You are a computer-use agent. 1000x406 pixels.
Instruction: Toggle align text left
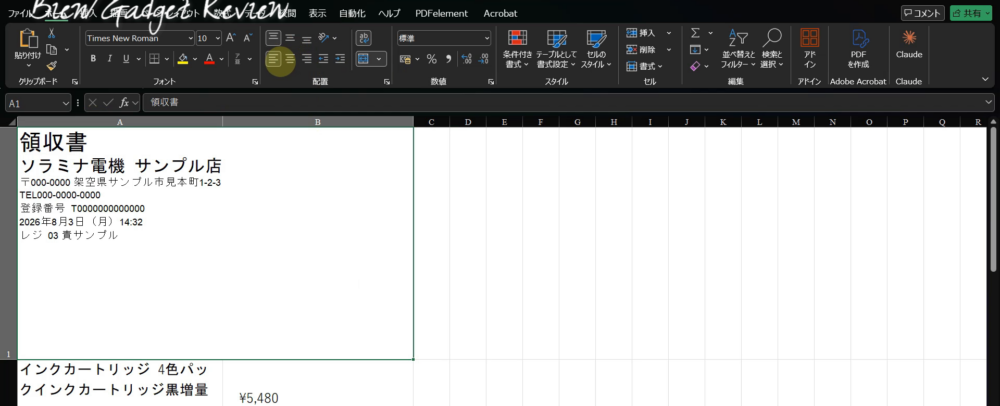point(274,59)
